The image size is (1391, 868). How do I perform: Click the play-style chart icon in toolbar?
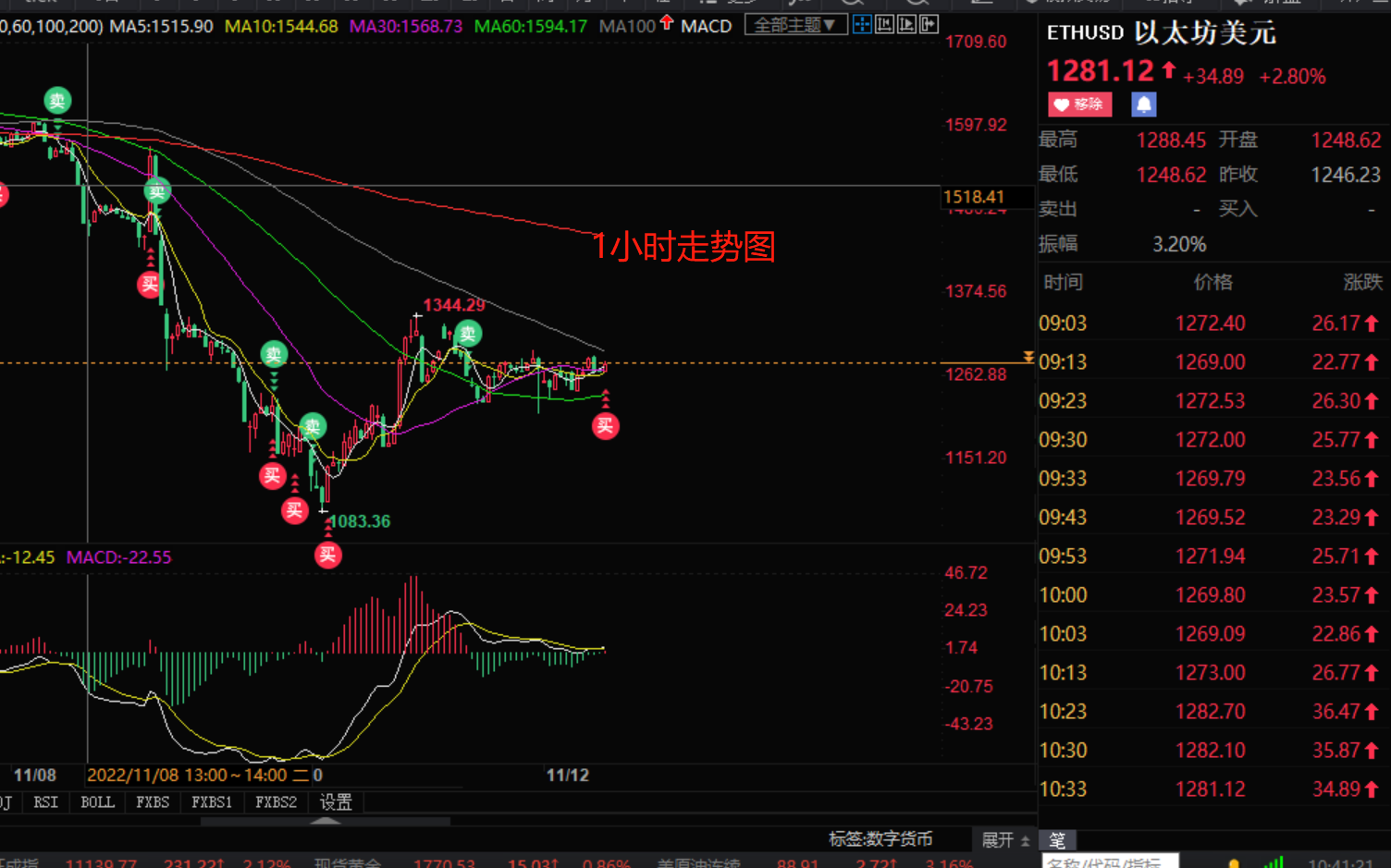906,25
